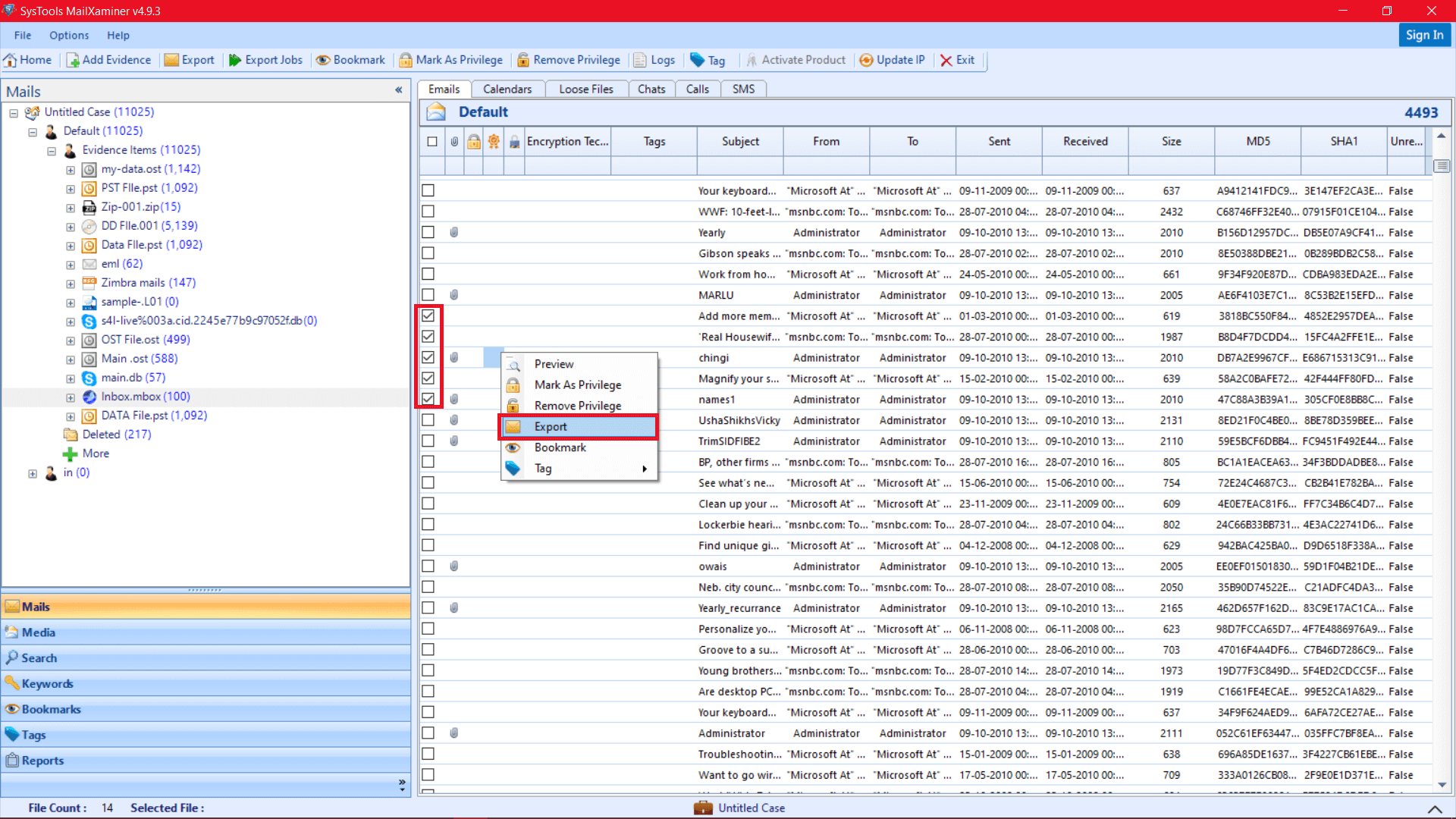
Task: Click the Update IP toolbar icon
Action: [x=892, y=60]
